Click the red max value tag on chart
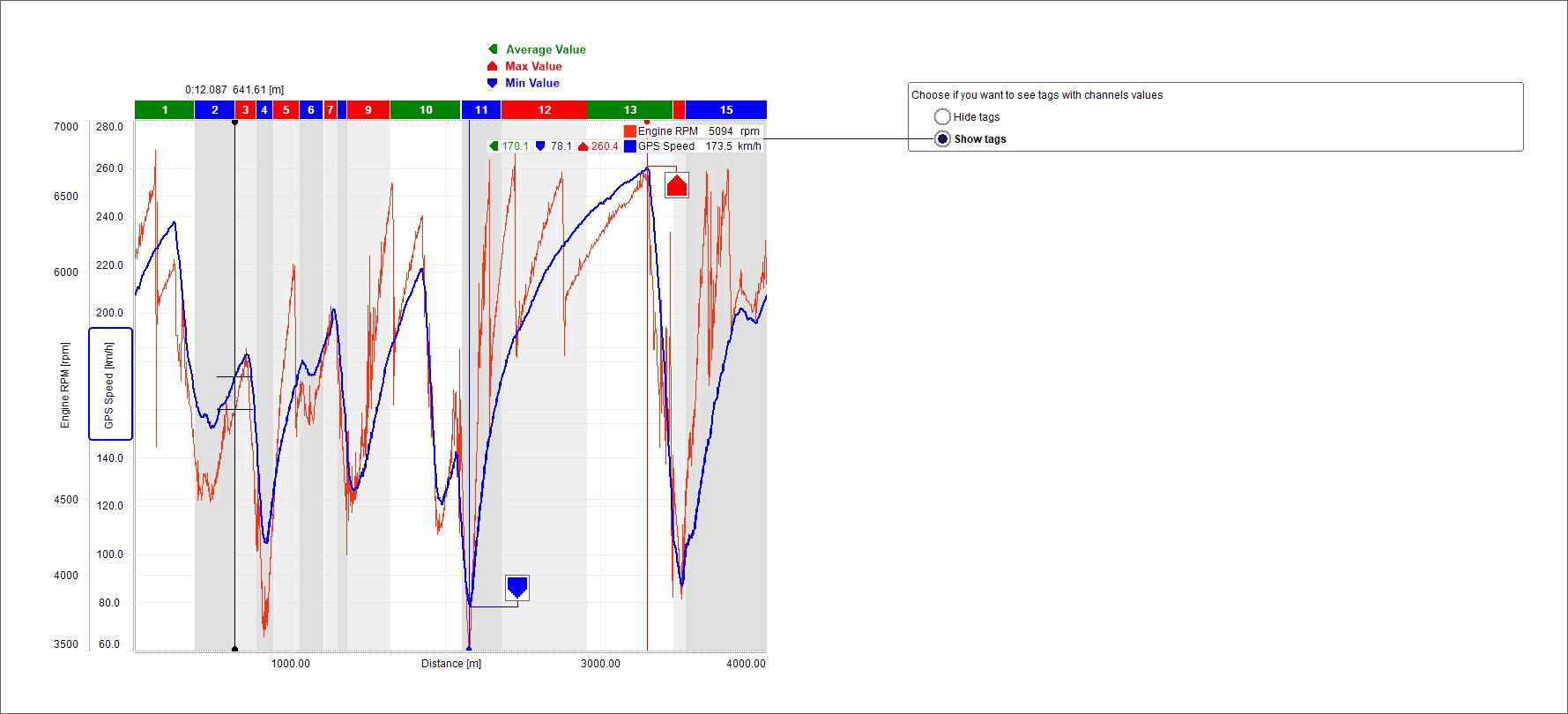The height and width of the screenshot is (714, 1568). coord(676,185)
